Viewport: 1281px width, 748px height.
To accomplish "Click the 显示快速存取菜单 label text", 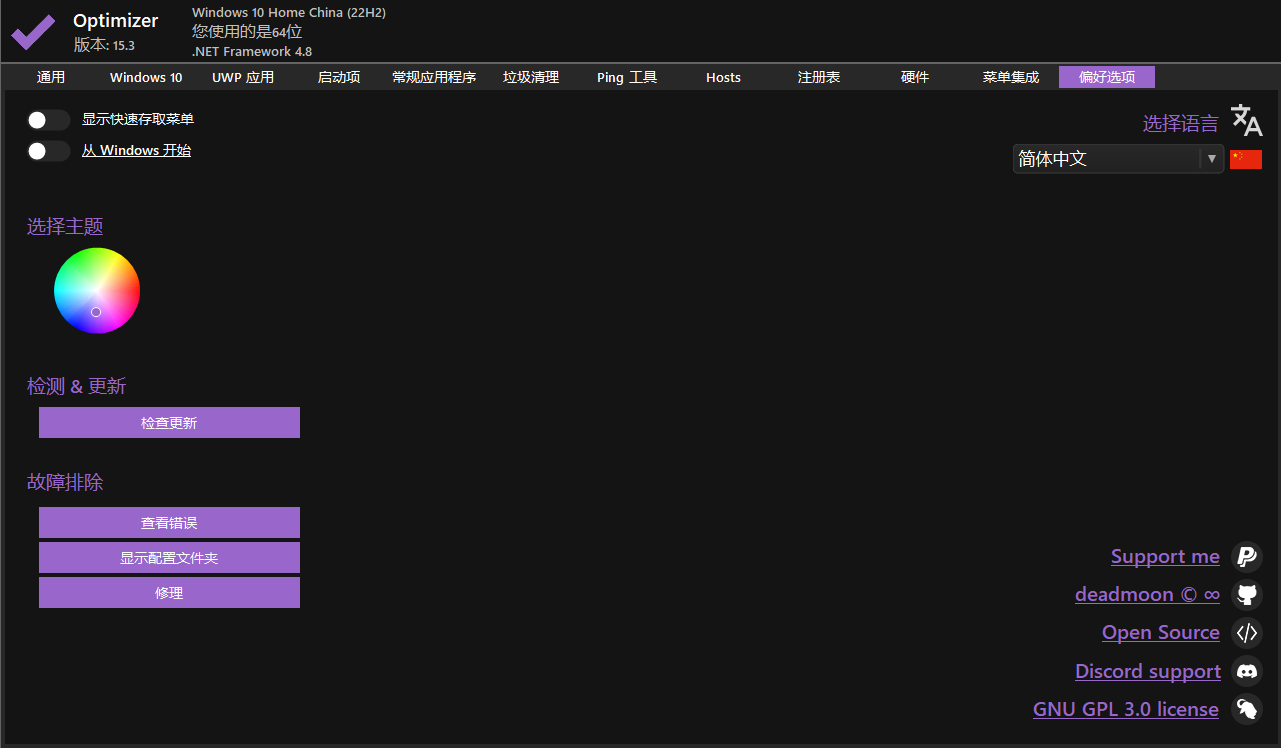I will click(138, 120).
